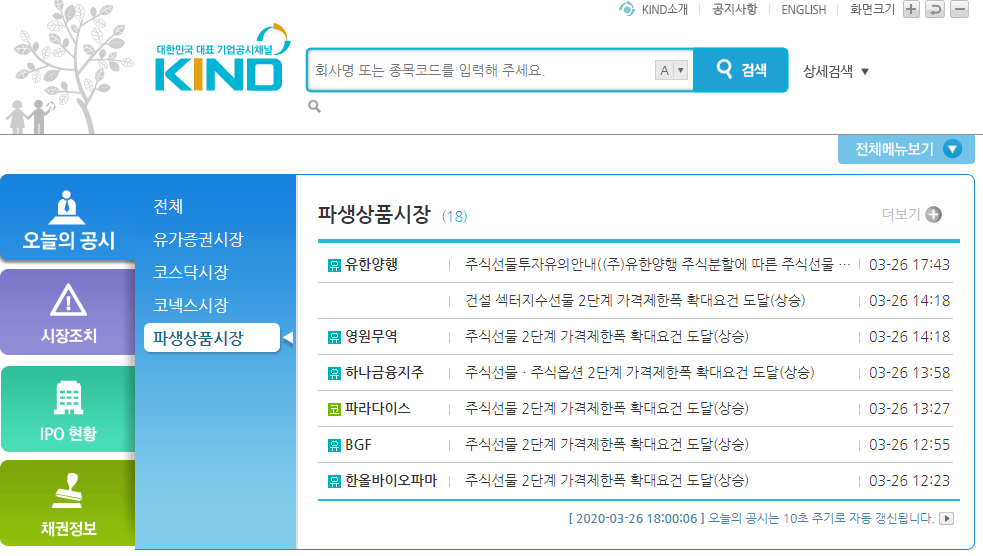This screenshot has width=983, height=556.
Task: Select the 파생상품시장 menu item
Action: [212, 338]
